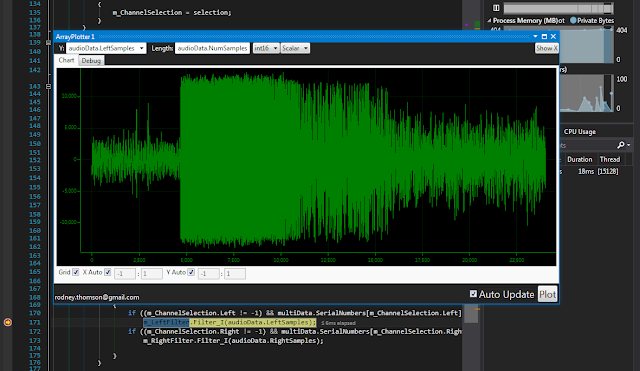Screen dimensions: 640x371
Task: Click the Plot button
Action: pos(547,294)
